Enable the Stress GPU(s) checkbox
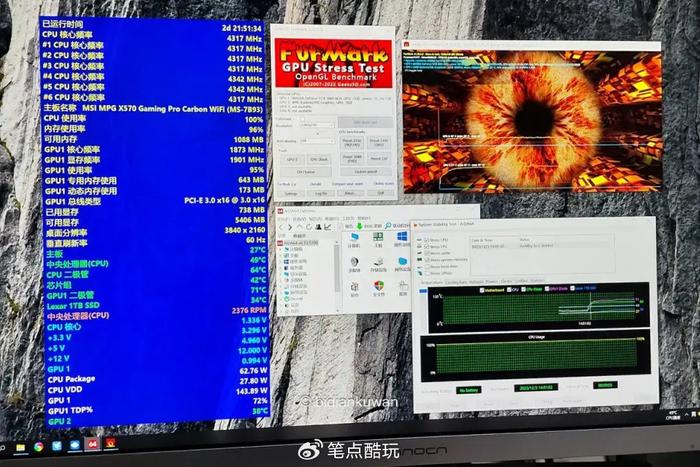The height and width of the screenshot is (467, 700). click(428, 273)
